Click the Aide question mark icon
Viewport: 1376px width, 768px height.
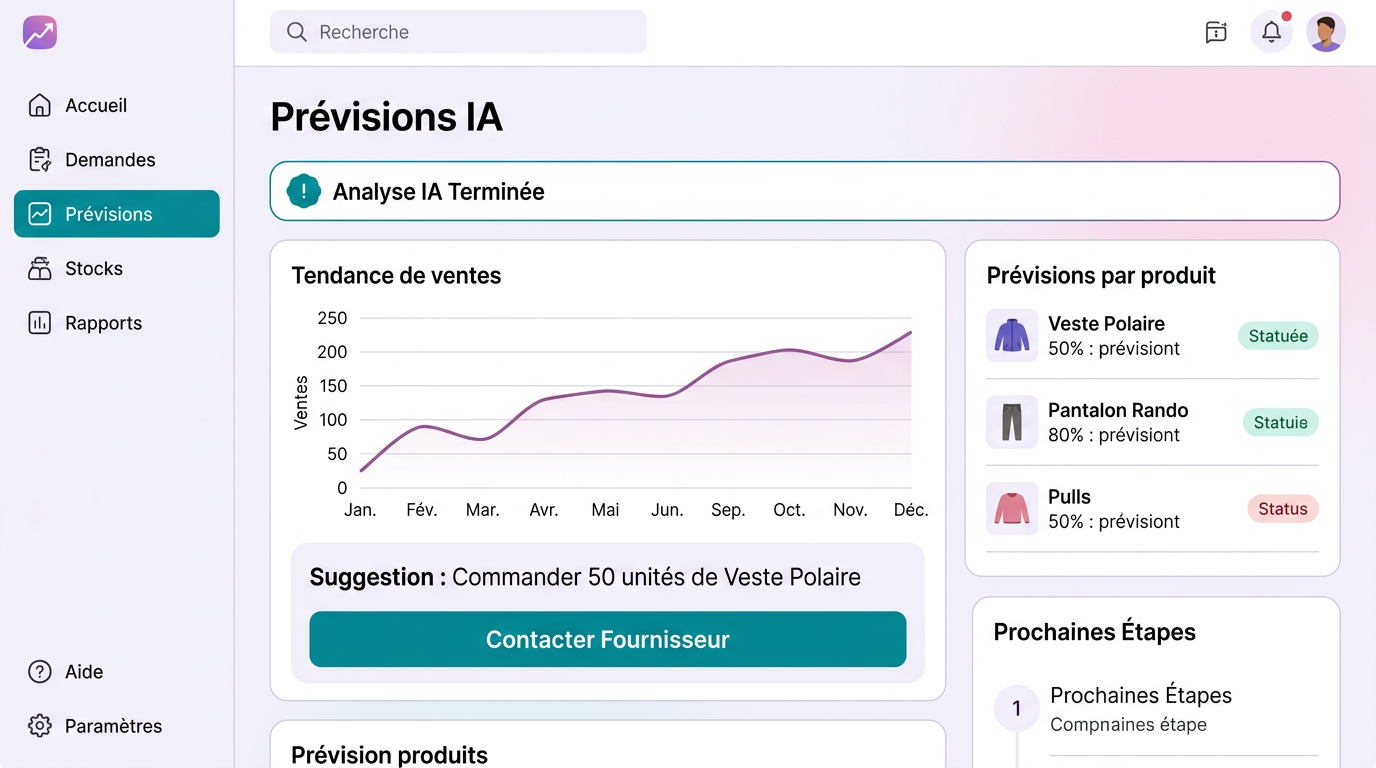(40, 672)
